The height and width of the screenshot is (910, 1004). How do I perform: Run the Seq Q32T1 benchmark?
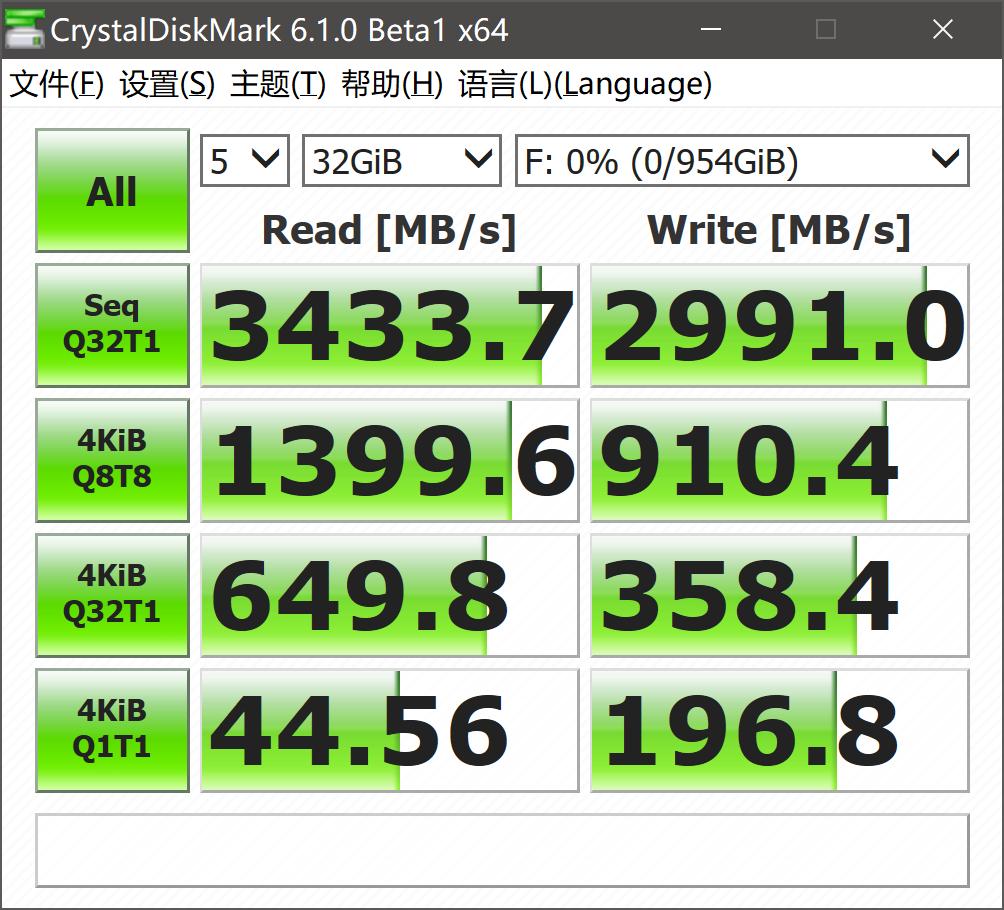click(111, 324)
